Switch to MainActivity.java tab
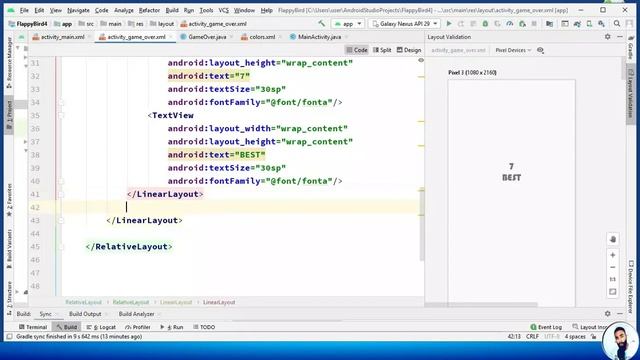640x360 pixels. 319,37
